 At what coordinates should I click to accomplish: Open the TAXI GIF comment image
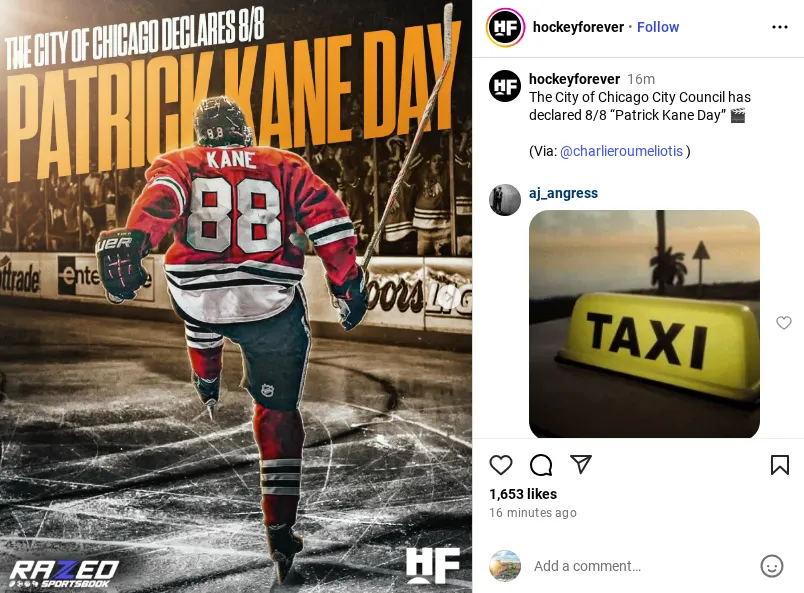click(x=644, y=324)
